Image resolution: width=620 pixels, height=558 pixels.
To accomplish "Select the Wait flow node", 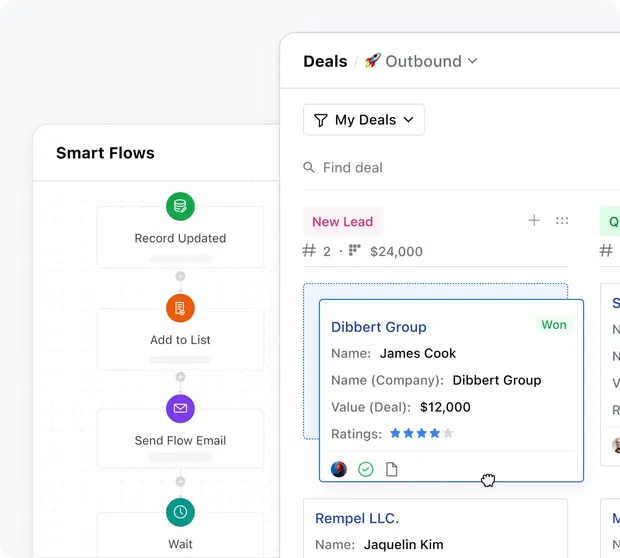I will [x=180, y=535].
